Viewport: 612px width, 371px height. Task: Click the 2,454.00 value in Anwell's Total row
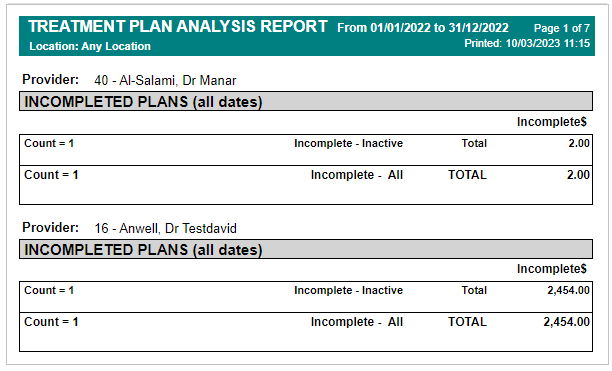pyautogui.click(x=568, y=290)
